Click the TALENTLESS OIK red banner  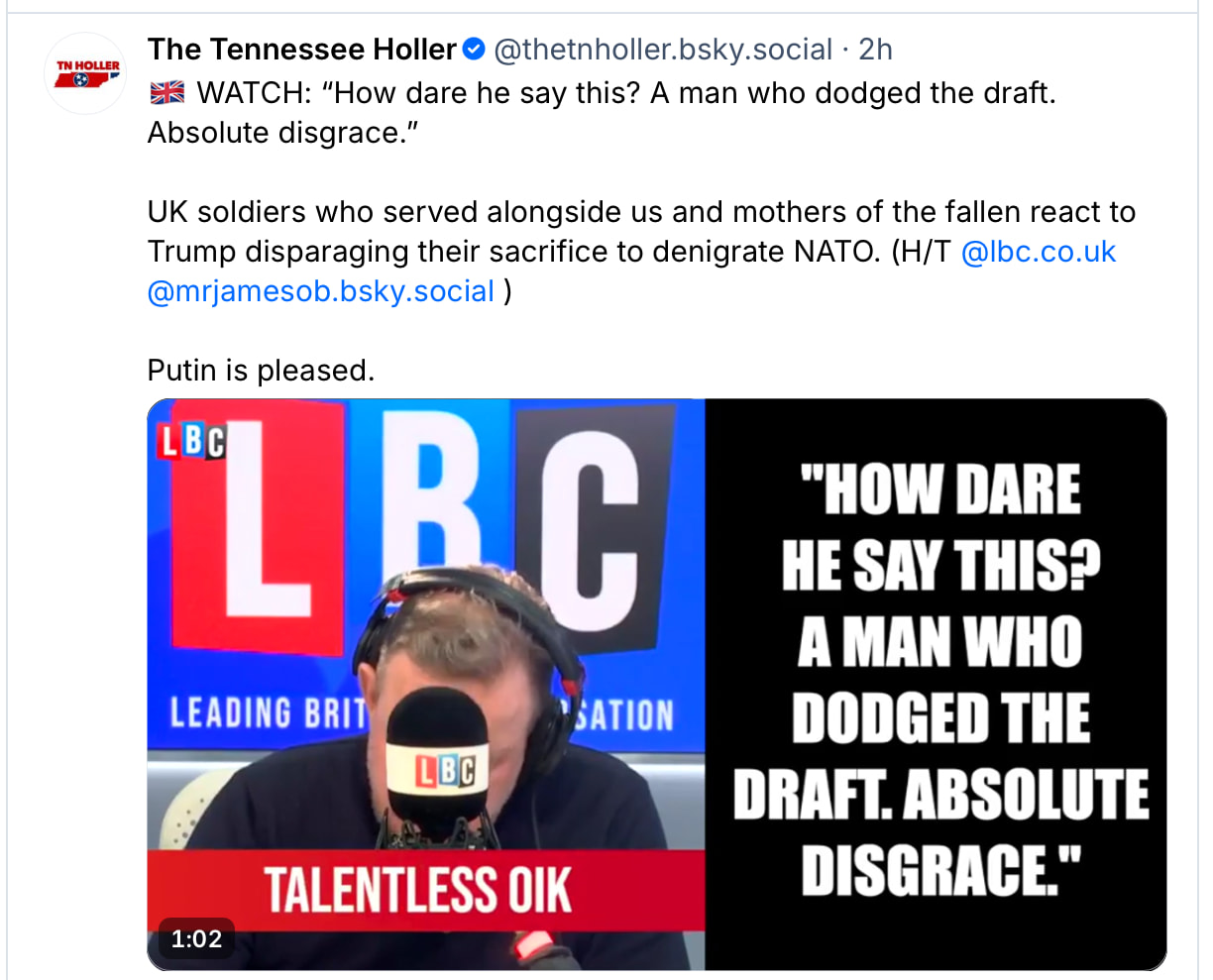pyautogui.click(x=417, y=889)
